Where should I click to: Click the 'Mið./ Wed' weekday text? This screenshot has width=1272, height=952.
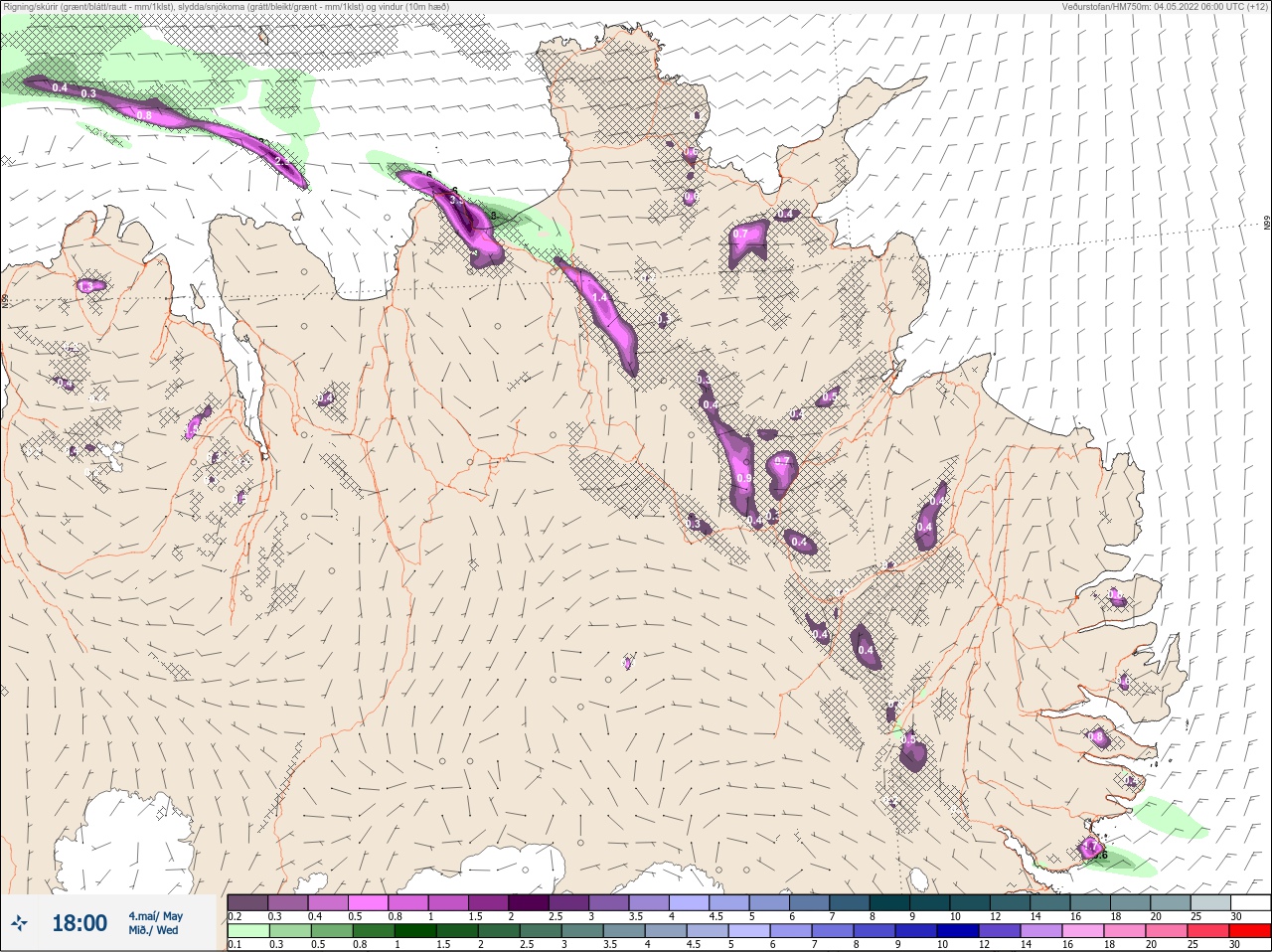[154, 931]
